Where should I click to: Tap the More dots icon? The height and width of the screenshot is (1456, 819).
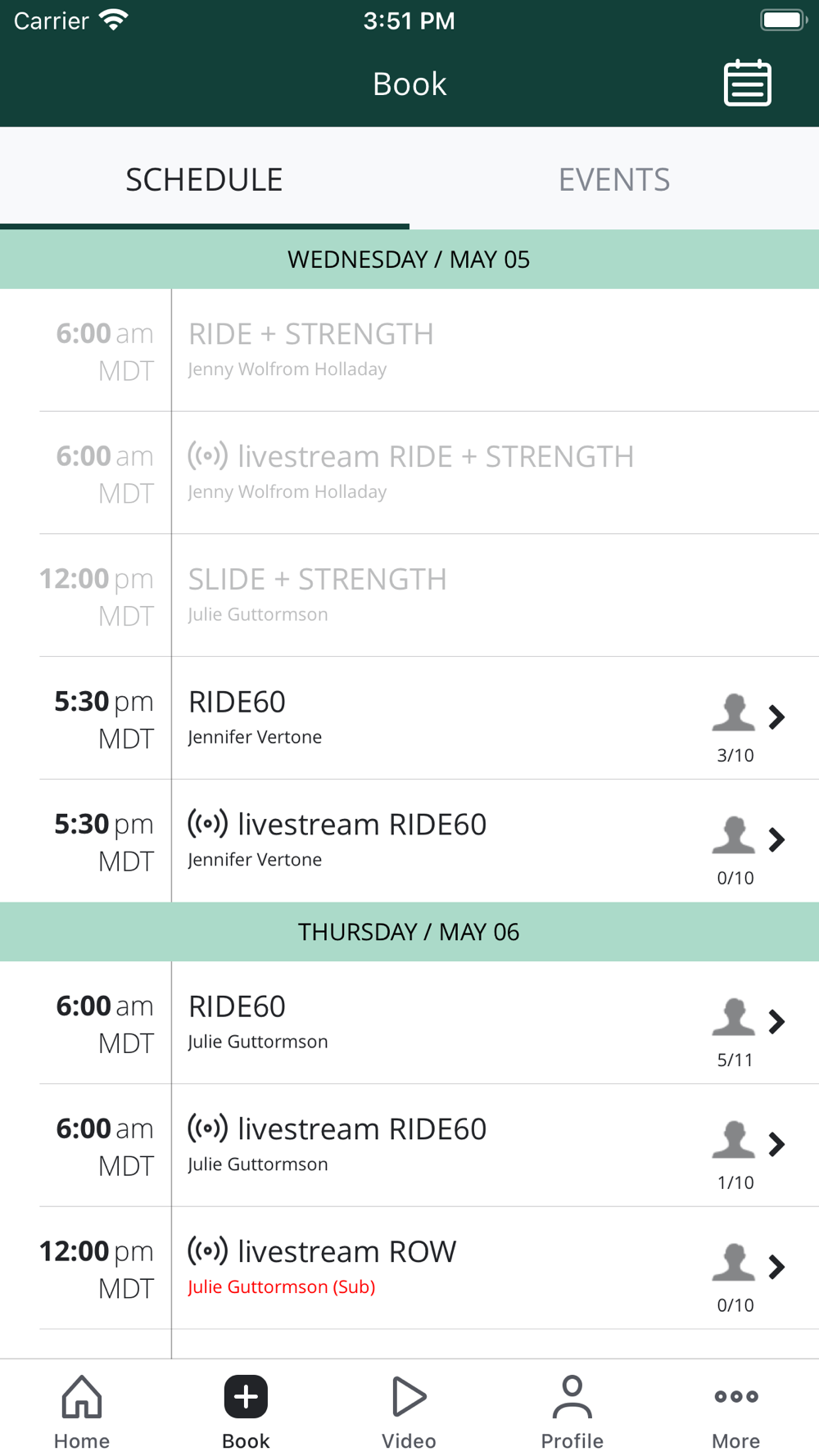pos(735,1396)
